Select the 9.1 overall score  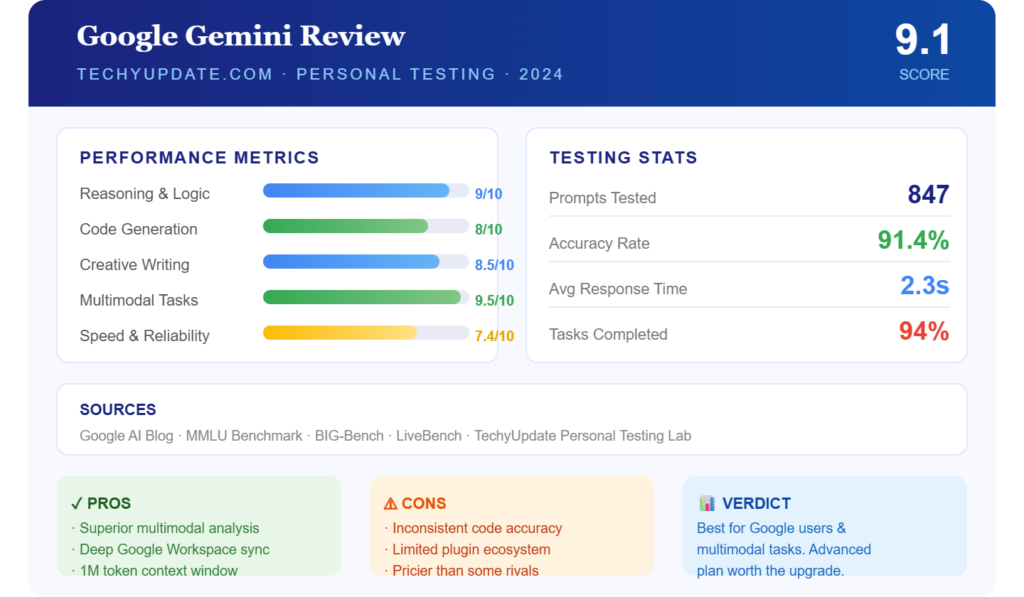922,40
